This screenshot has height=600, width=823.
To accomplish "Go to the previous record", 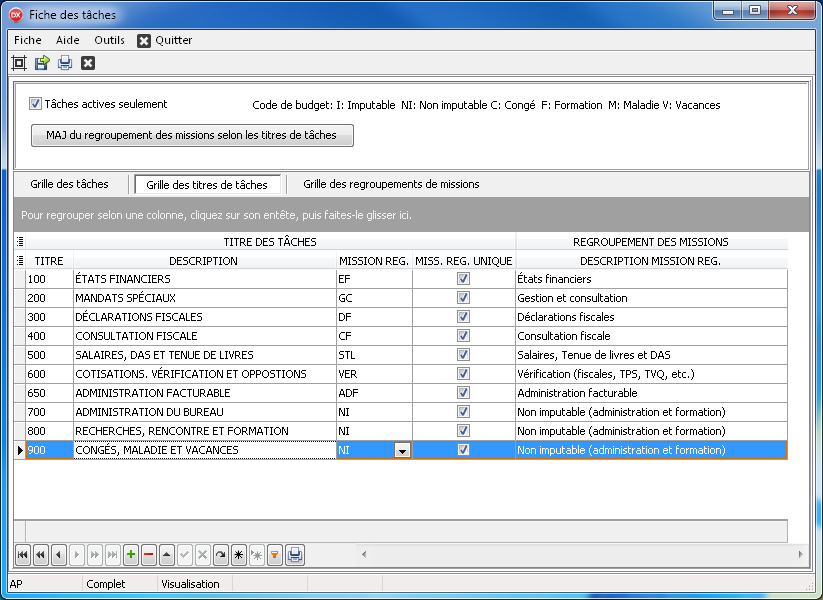I will coord(59,555).
